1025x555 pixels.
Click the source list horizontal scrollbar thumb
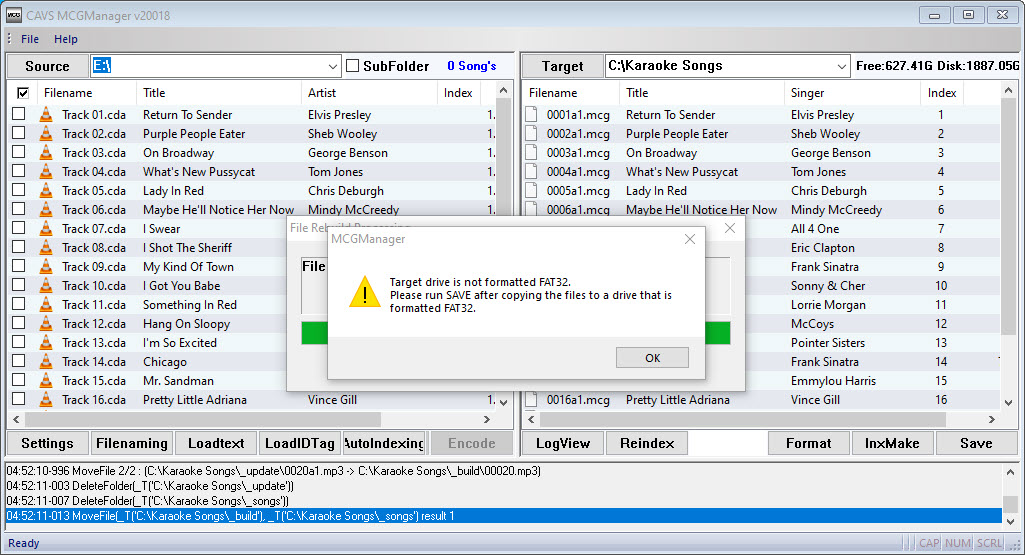203,419
